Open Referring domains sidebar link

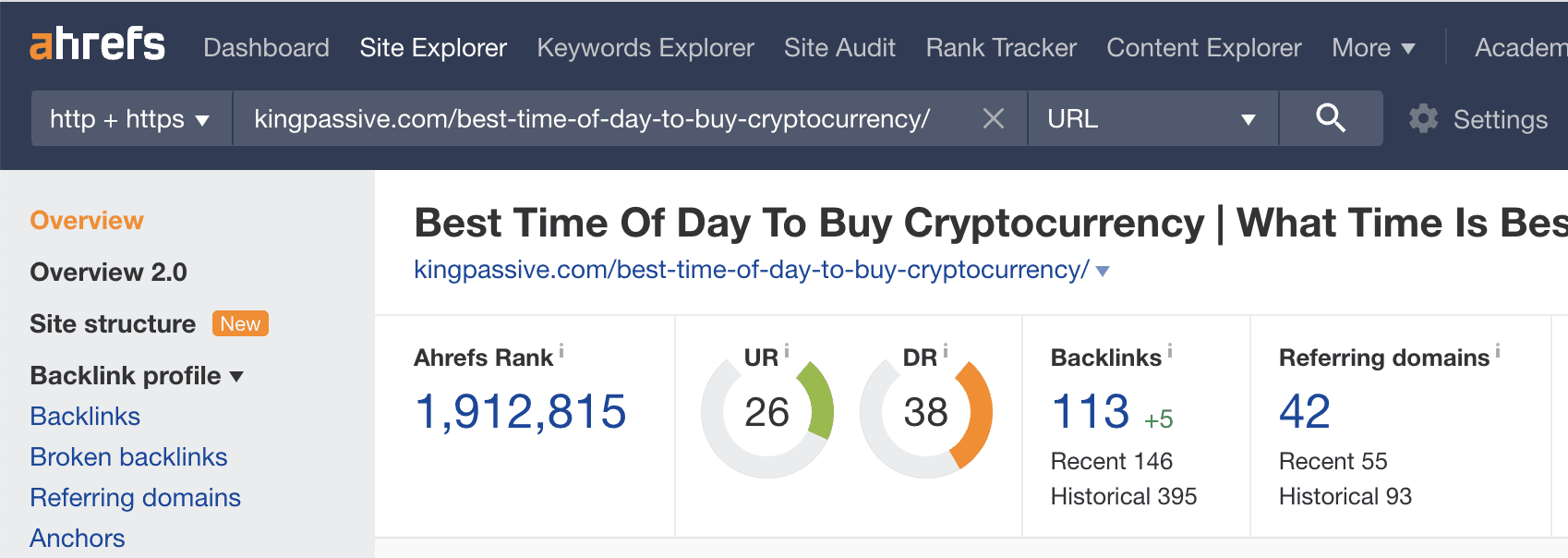coord(135,498)
